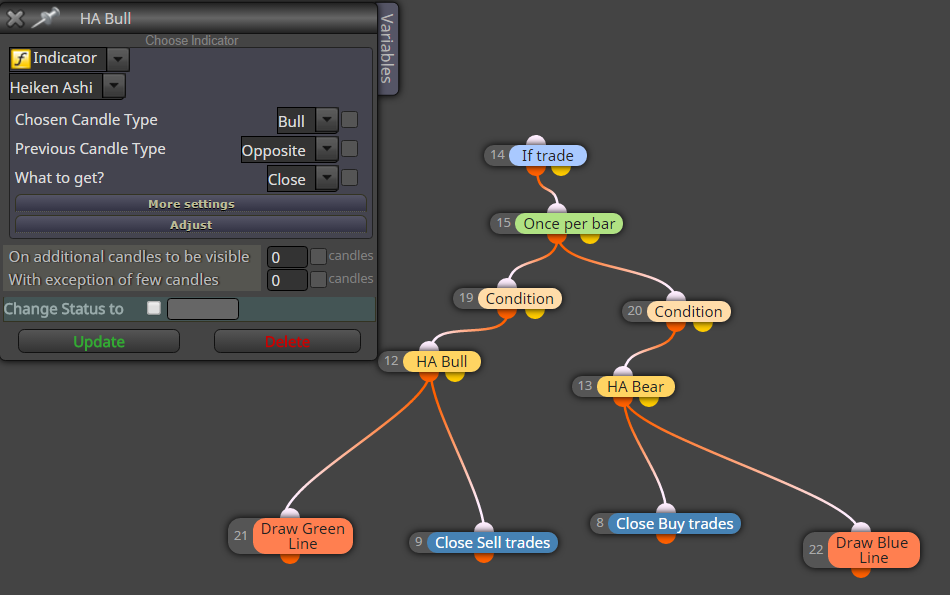Click the orange output connector of HA Bull

click(429, 376)
